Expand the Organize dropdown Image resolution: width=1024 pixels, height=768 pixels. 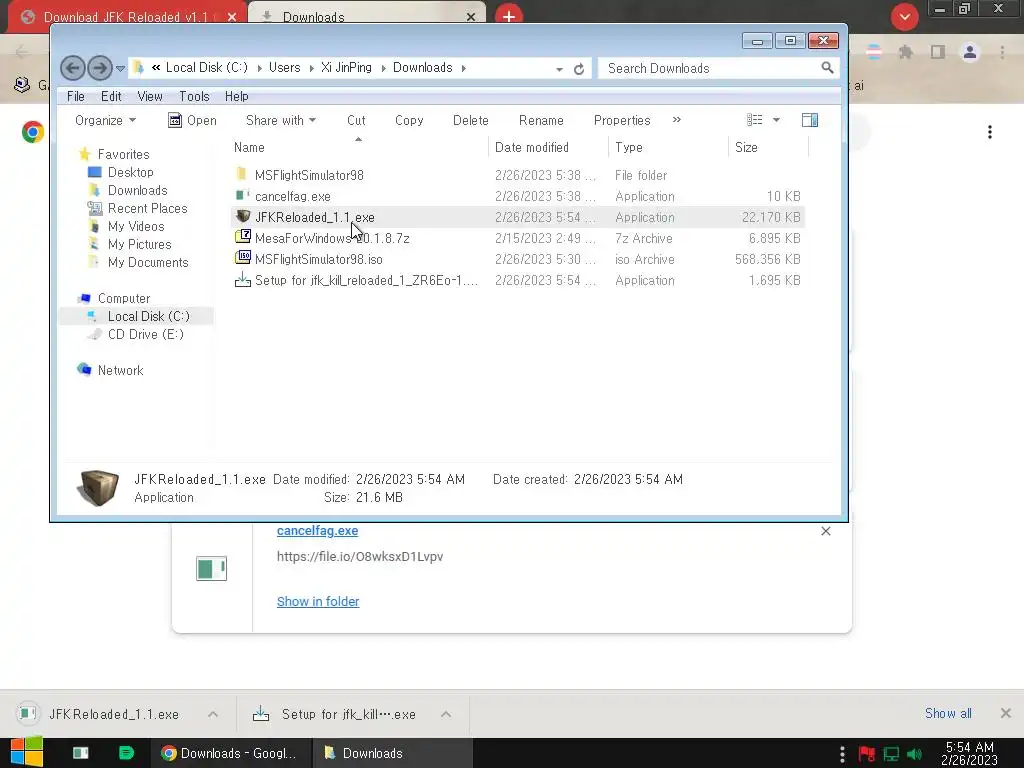[105, 120]
